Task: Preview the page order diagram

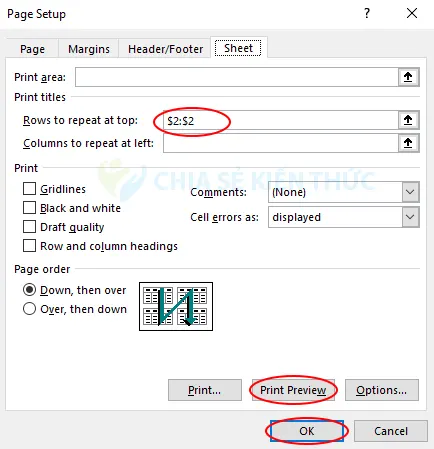Action: (x=176, y=306)
